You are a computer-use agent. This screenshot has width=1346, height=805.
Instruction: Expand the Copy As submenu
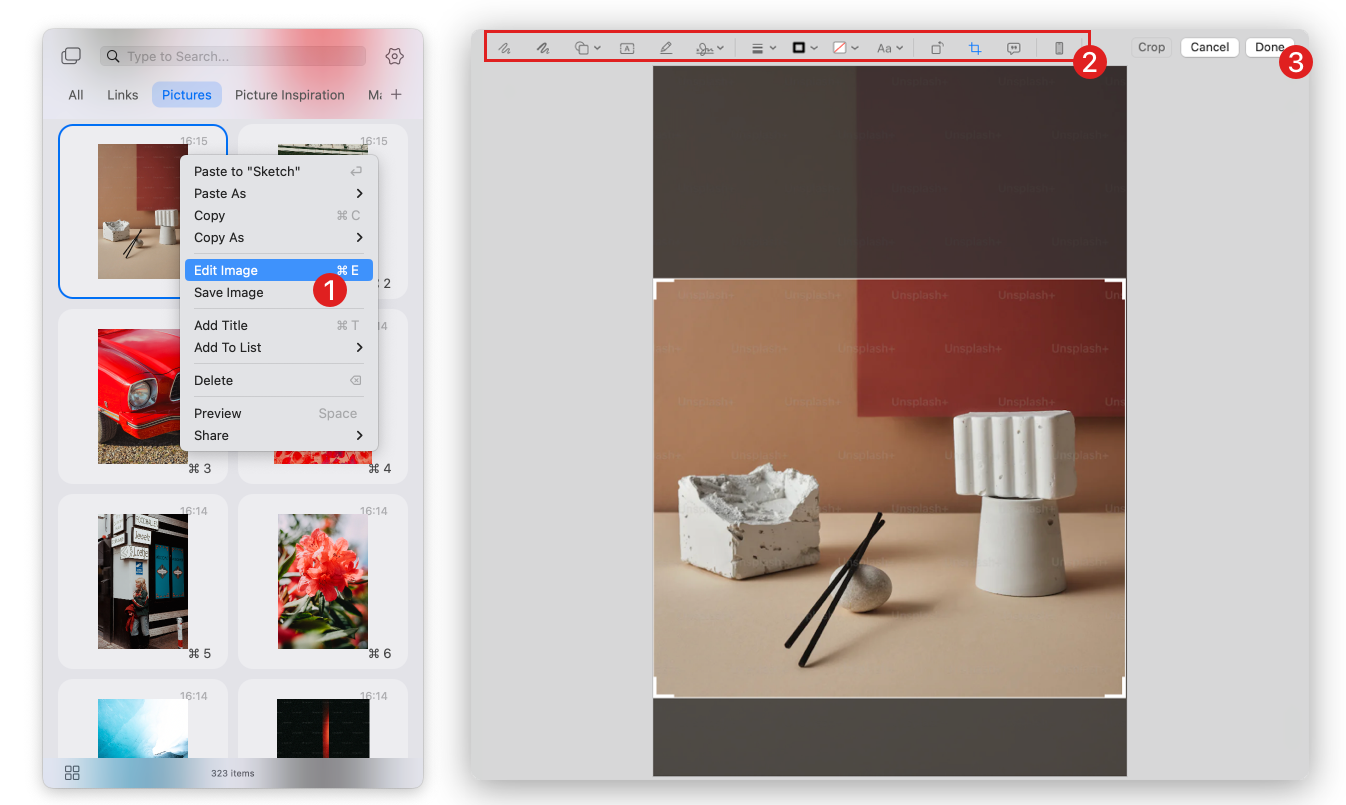(279, 237)
